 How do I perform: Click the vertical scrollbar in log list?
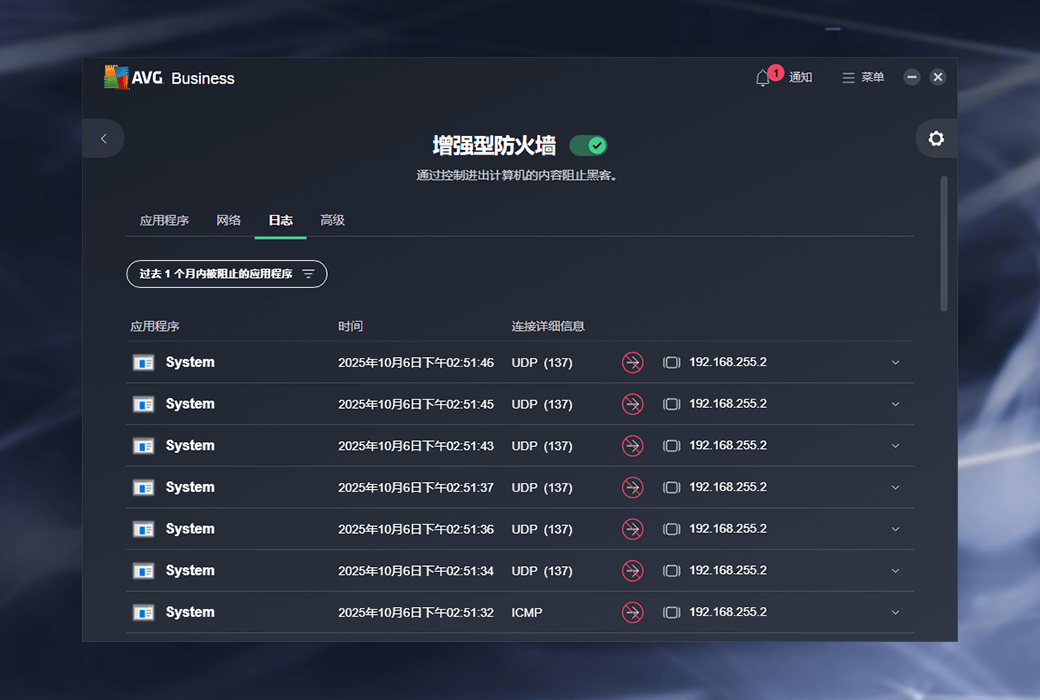[944, 245]
